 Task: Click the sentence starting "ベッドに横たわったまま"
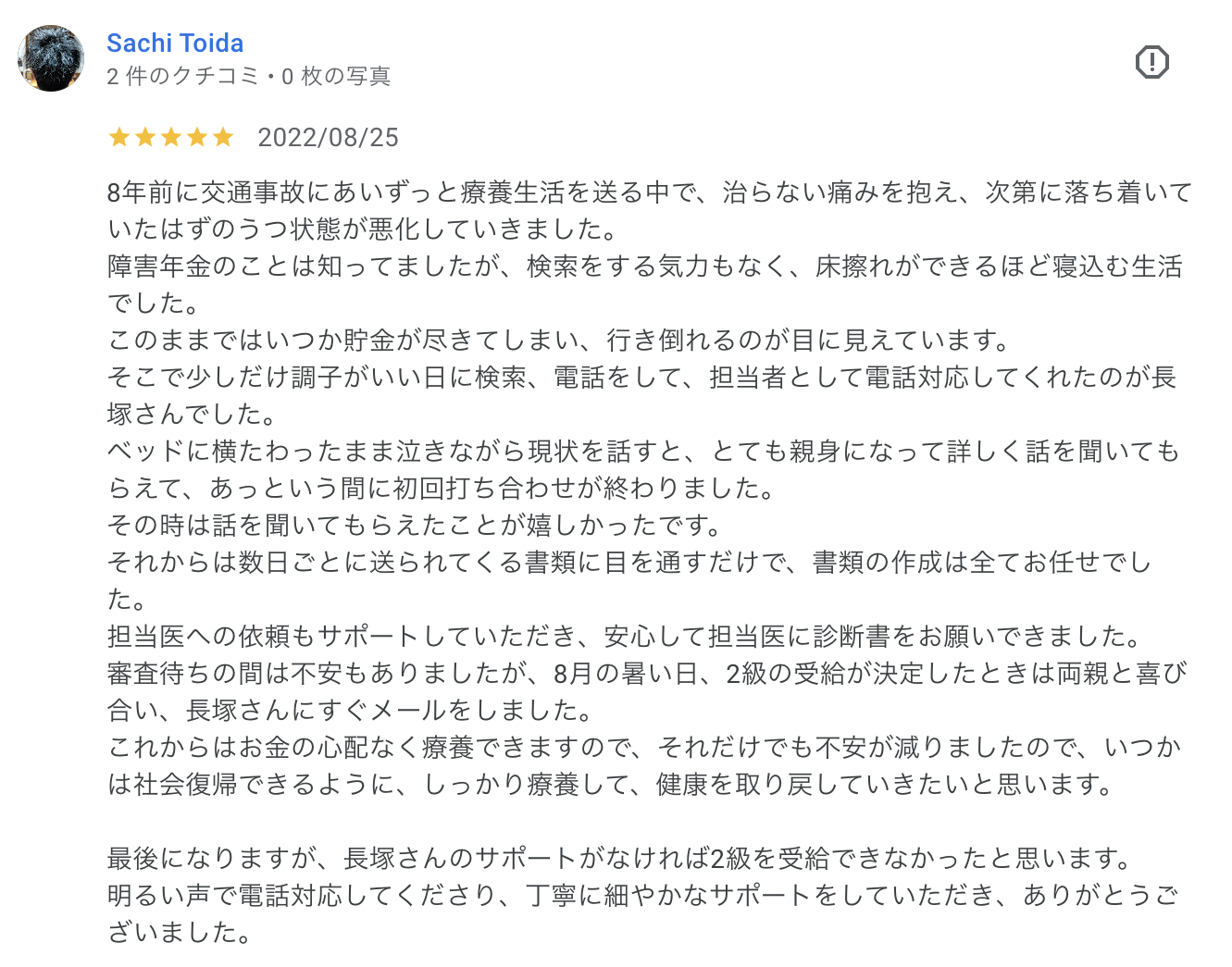(643, 470)
